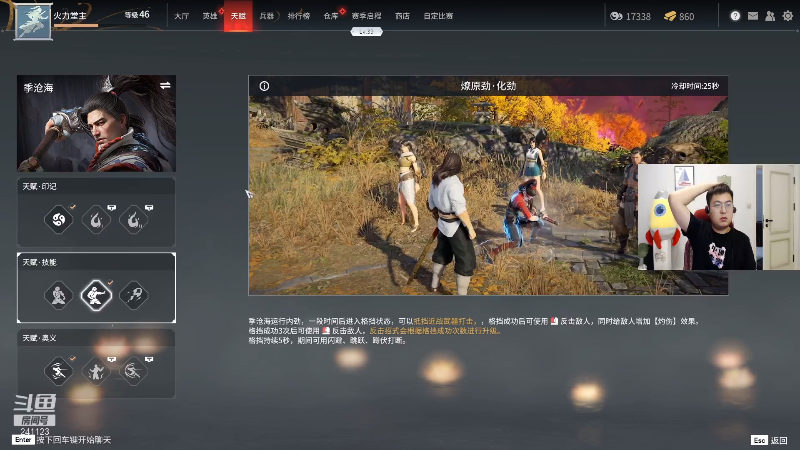Click the skill title 燎原劲·化劲
Image resolution: width=800 pixels, height=450 pixels.
tap(488, 86)
